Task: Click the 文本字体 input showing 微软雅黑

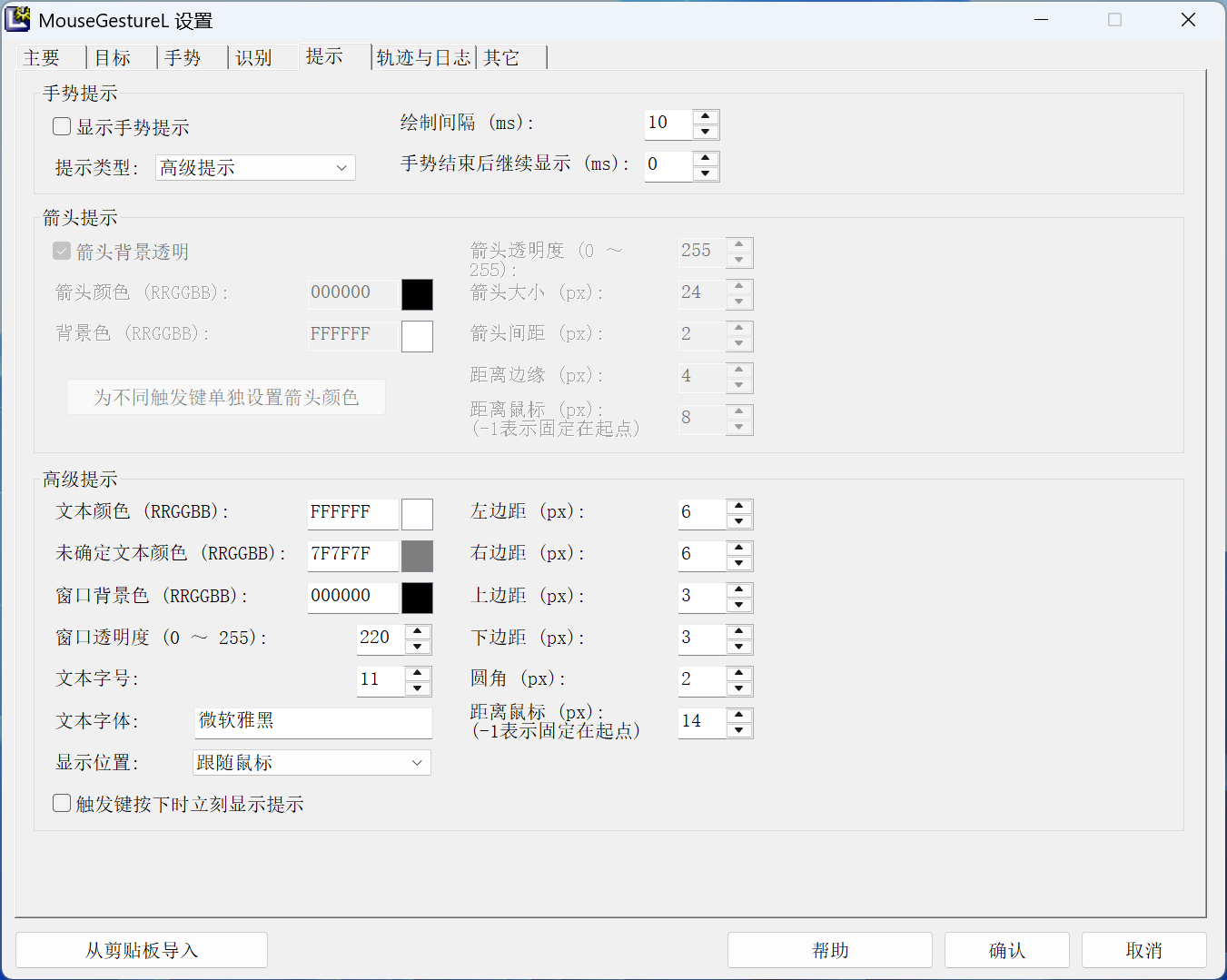Action: pyautogui.click(x=312, y=722)
